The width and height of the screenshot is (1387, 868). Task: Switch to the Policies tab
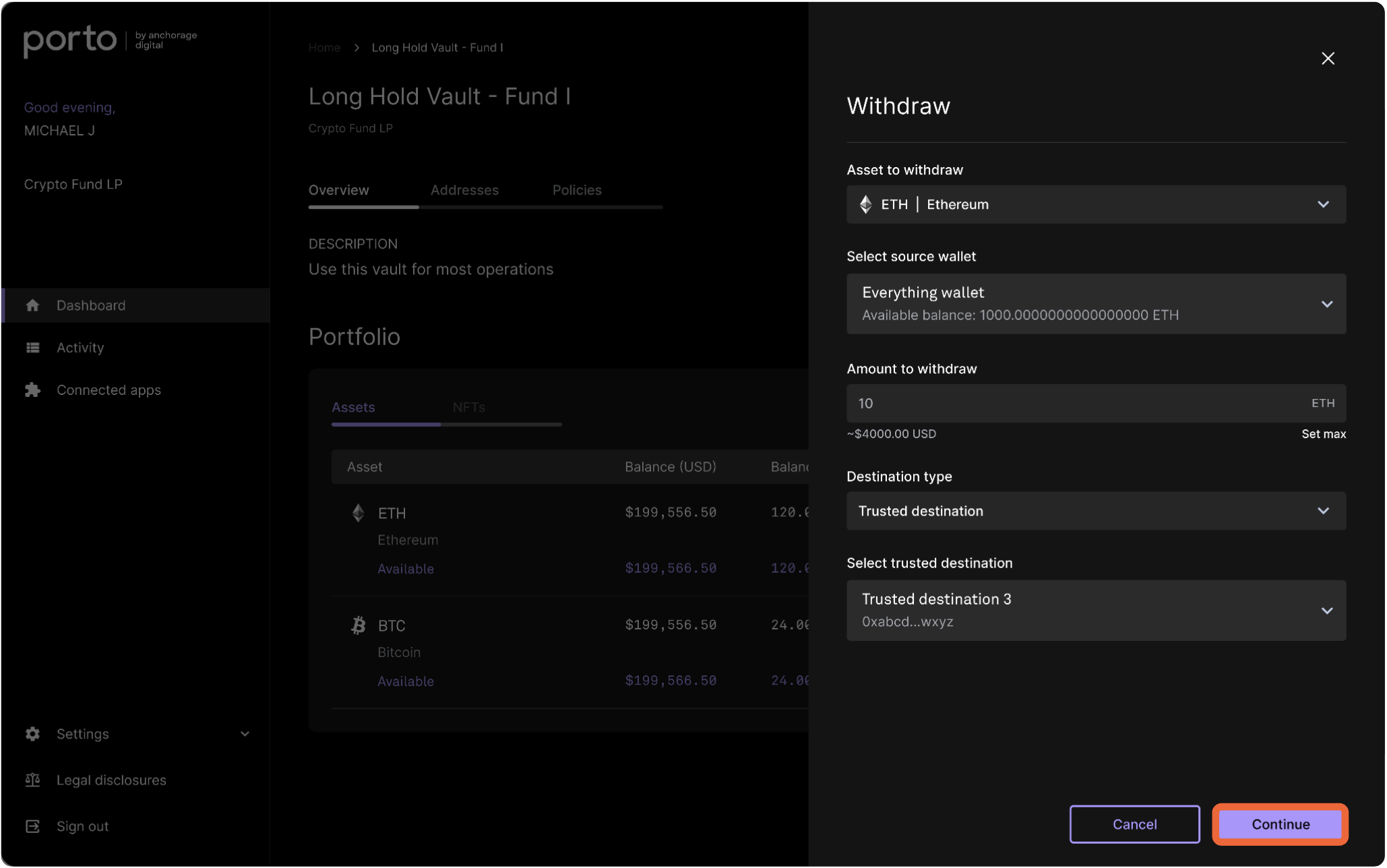577,190
